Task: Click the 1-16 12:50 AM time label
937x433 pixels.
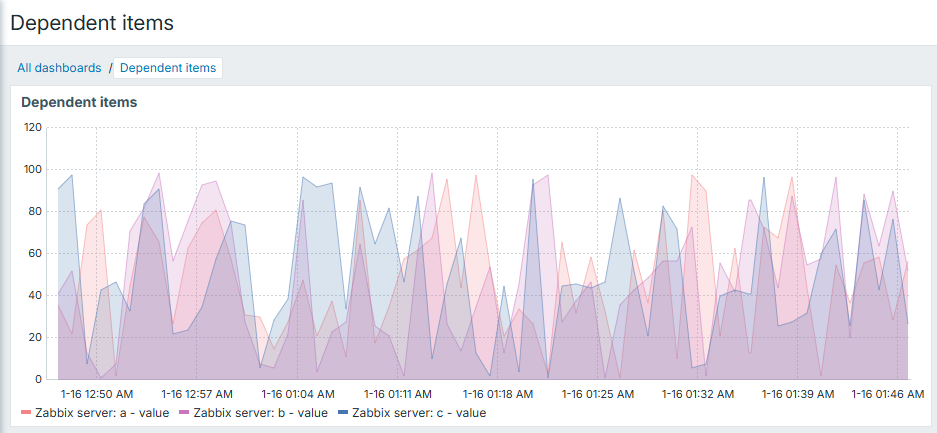Action: tap(97, 395)
